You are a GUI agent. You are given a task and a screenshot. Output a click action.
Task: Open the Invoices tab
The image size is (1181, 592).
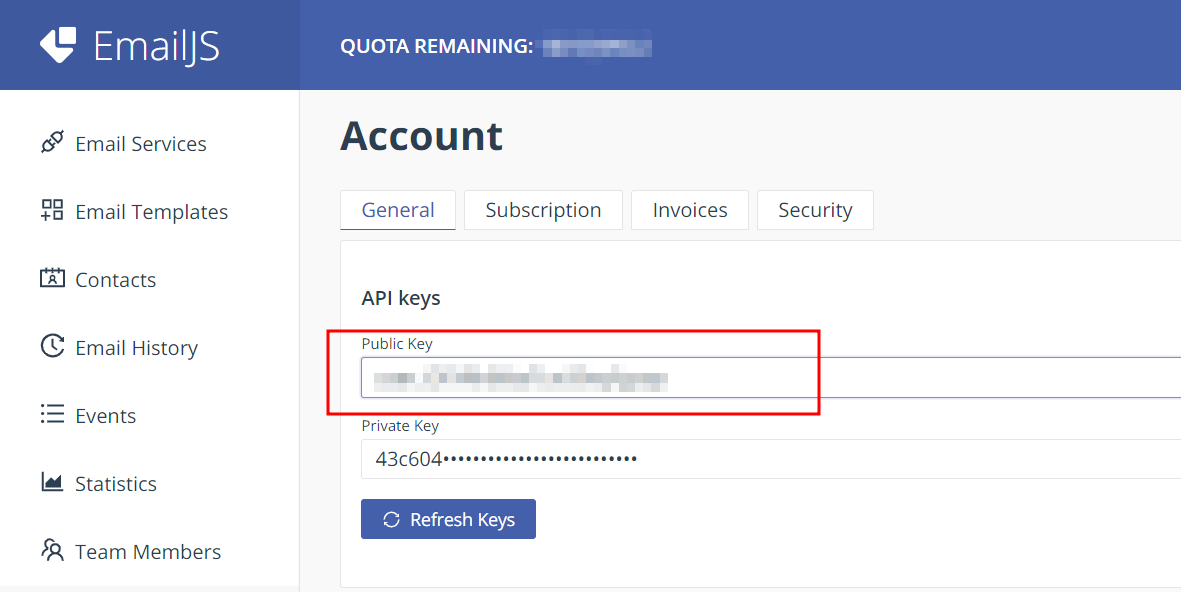coord(690,210)
